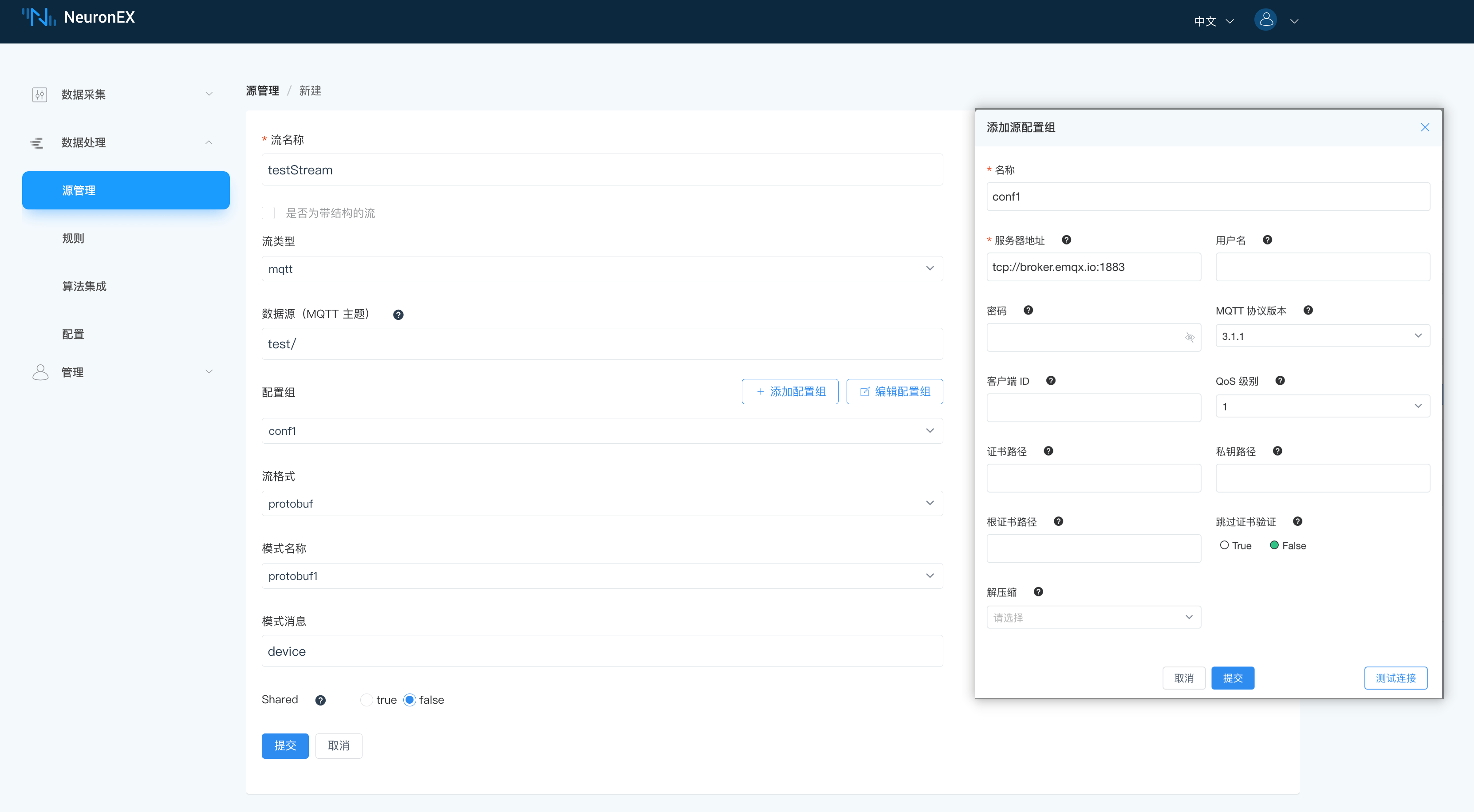Screen dimensions: 1474x812
Task: Click help icon next to 客户端 ID
Action: (x=1051, y=381)
